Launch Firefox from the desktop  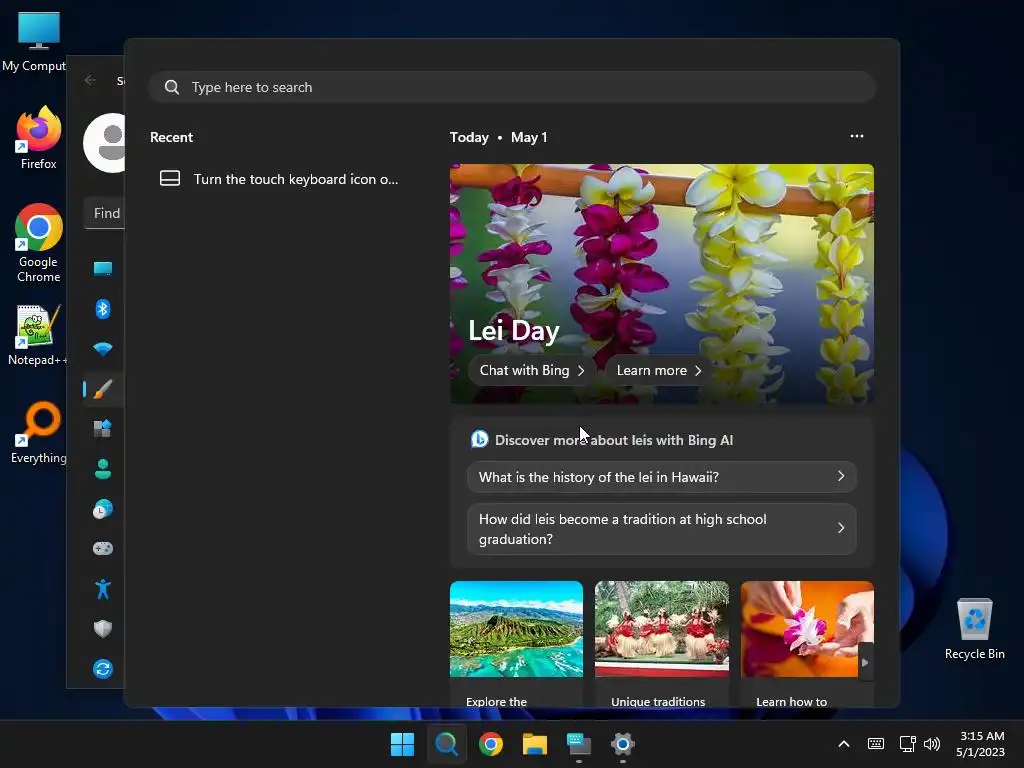(39, 138)
